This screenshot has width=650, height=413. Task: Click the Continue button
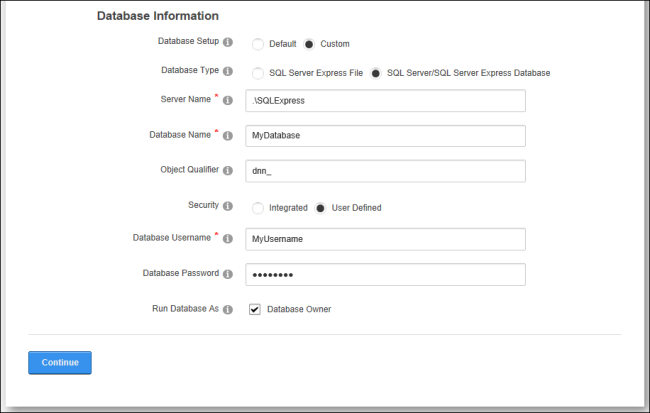(x=60, y=363)
